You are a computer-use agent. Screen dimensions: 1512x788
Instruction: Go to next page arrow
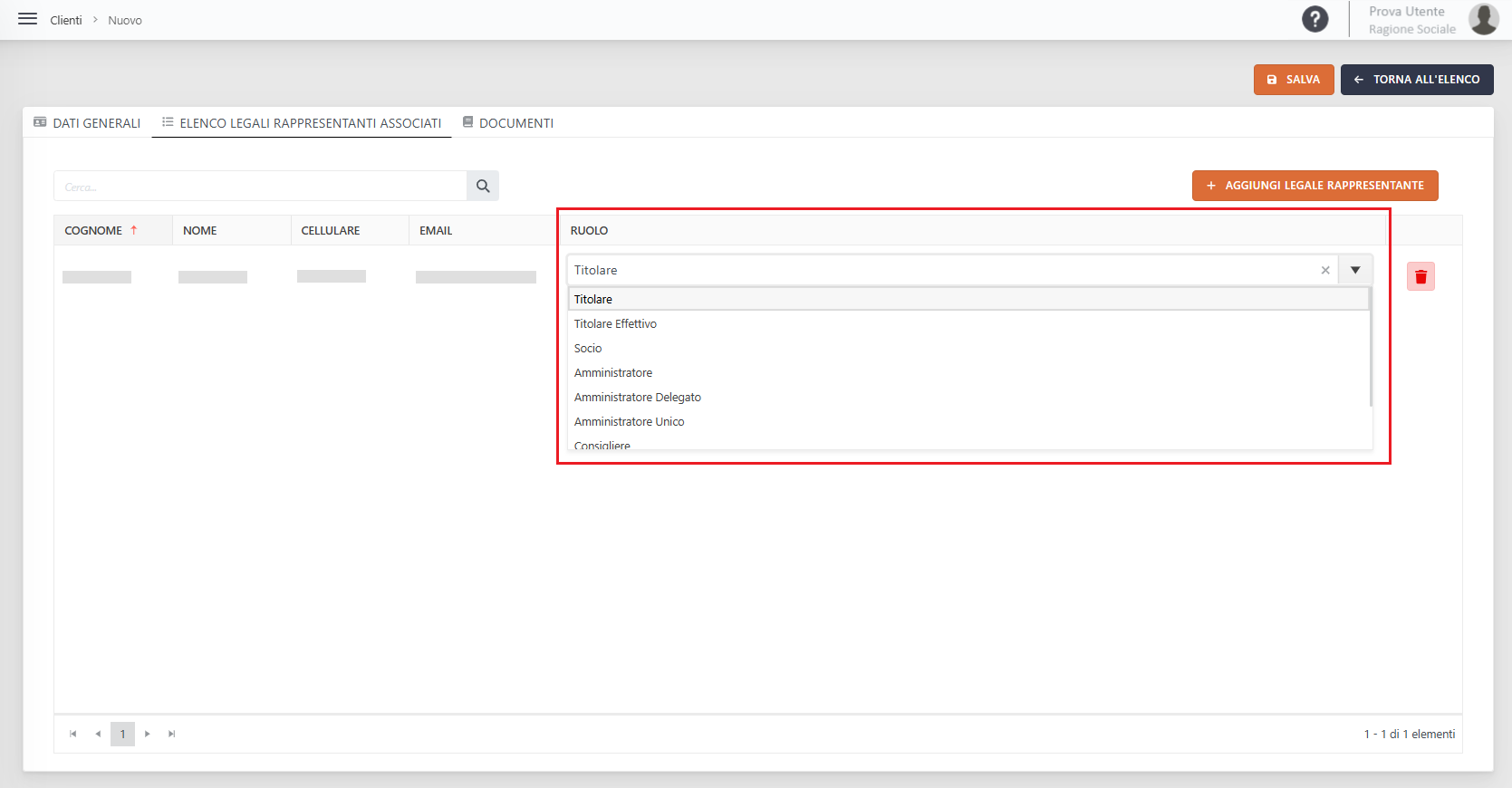(x=147, y=734)
